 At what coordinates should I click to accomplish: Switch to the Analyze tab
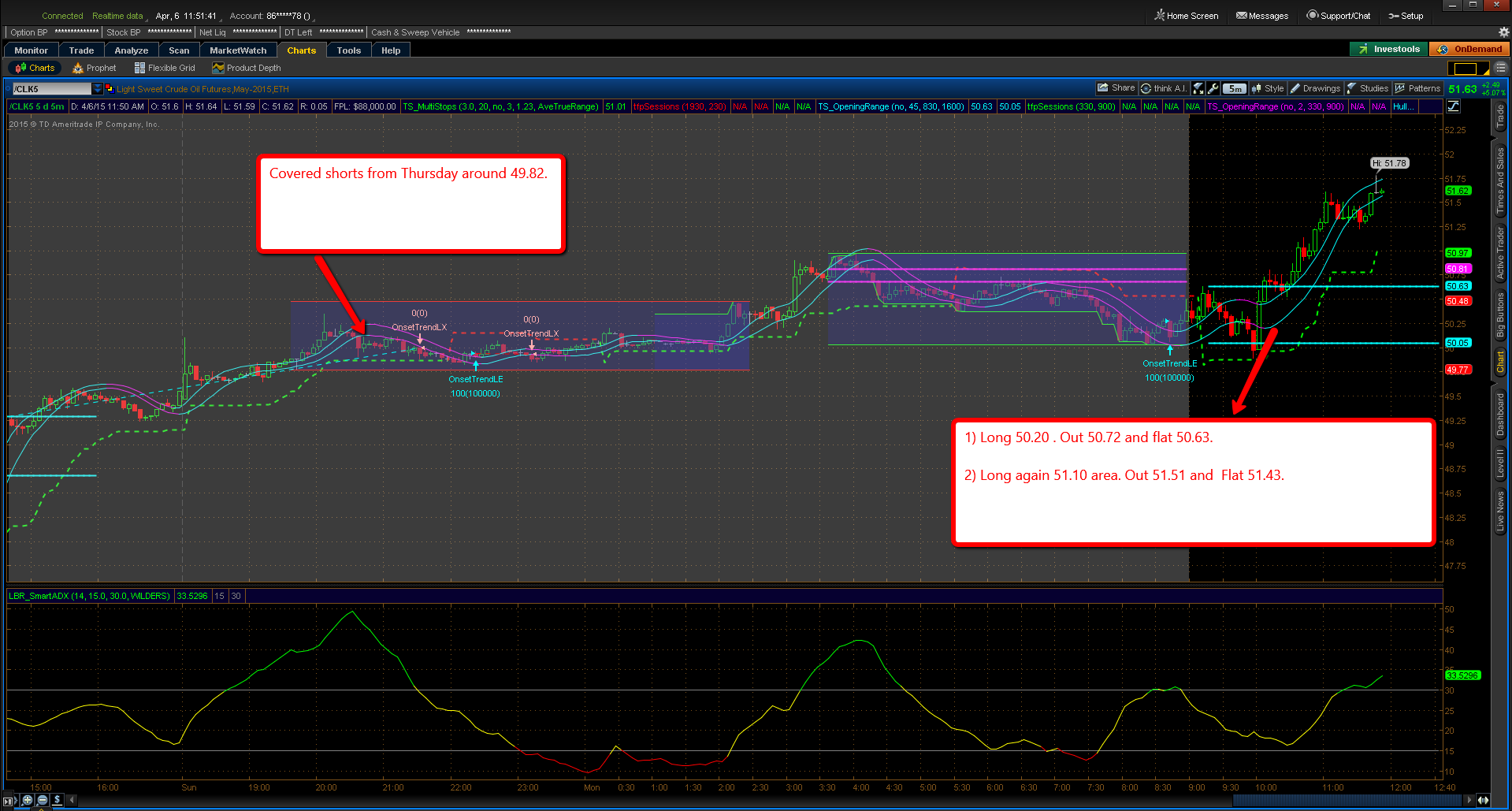pyautogui.click(x=132, y=50)
